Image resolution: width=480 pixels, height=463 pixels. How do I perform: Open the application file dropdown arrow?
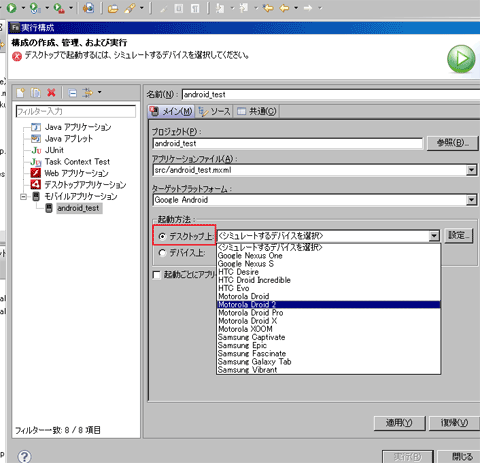click(471, 170)
